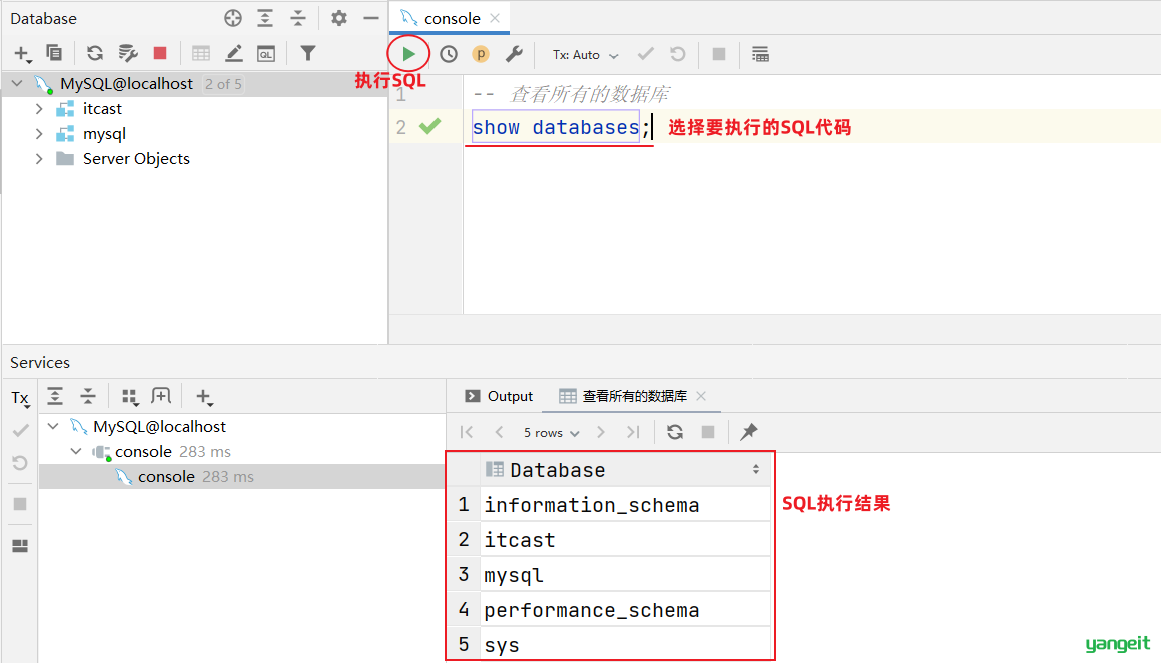Click Add Service plus dropdown
Screen dimensions: 1161x663
[x=204, y=398]
